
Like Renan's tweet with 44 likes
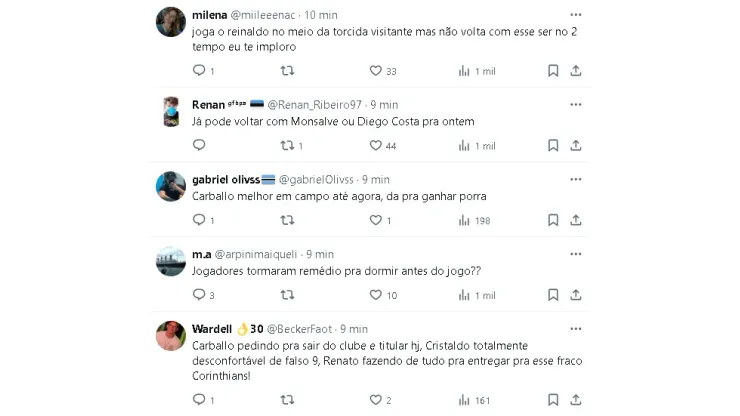[376, 146]
